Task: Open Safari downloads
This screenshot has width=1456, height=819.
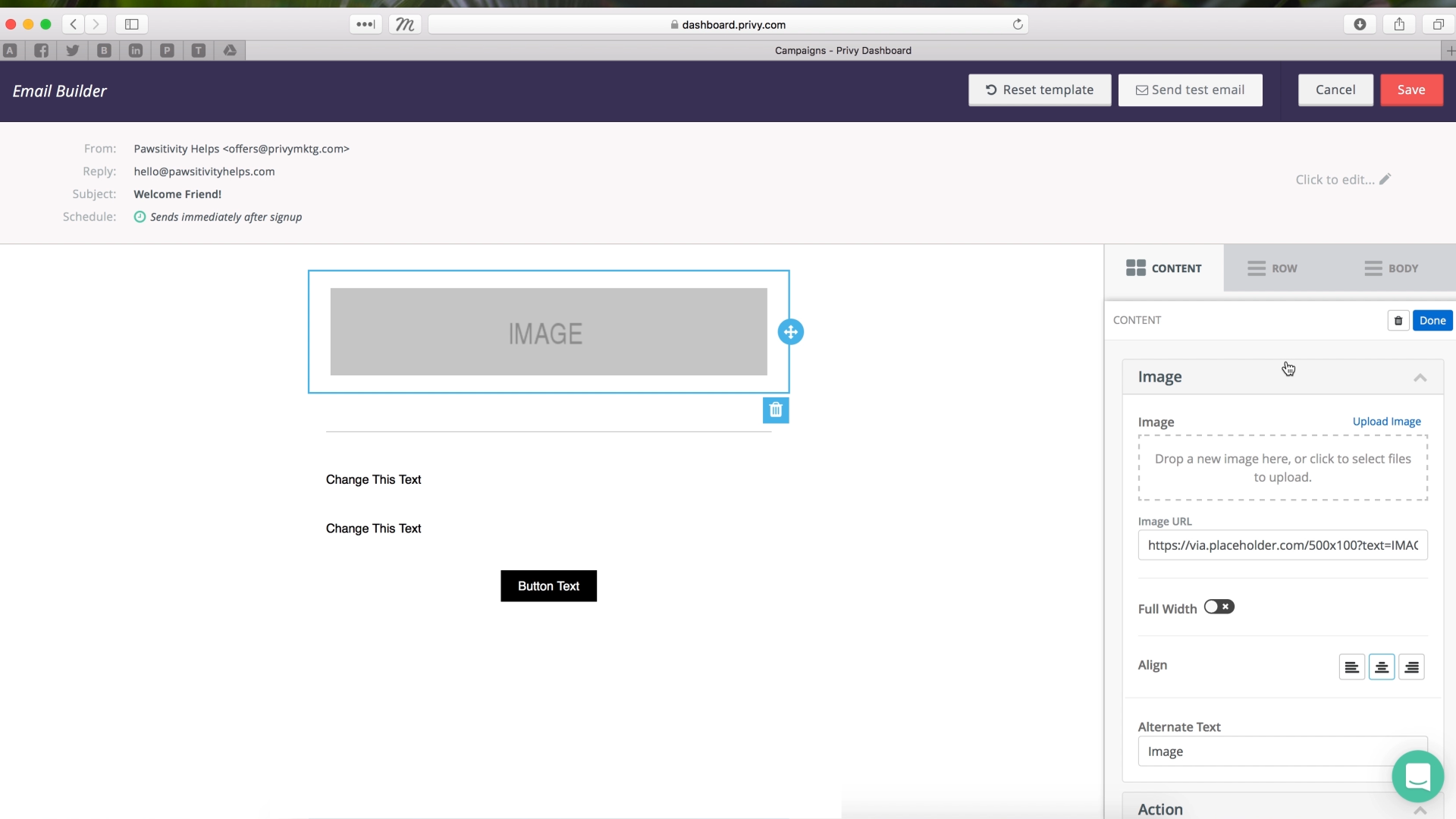Action: pyautogui.click(x=1360, y=24)
